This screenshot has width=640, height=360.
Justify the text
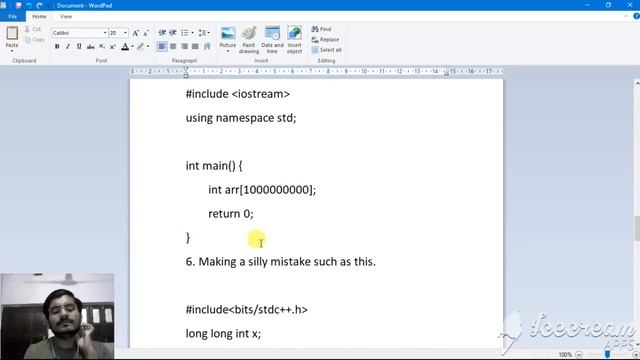[196, 47]
